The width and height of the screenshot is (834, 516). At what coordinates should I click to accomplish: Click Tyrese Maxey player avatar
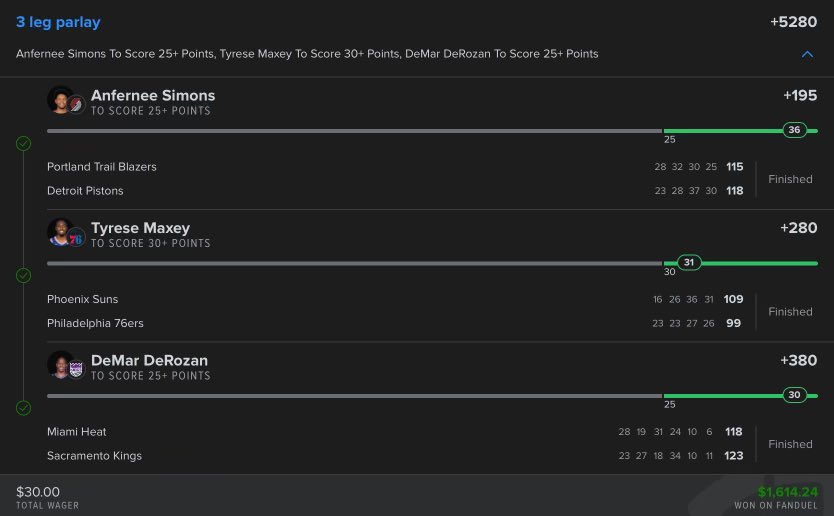58,232
